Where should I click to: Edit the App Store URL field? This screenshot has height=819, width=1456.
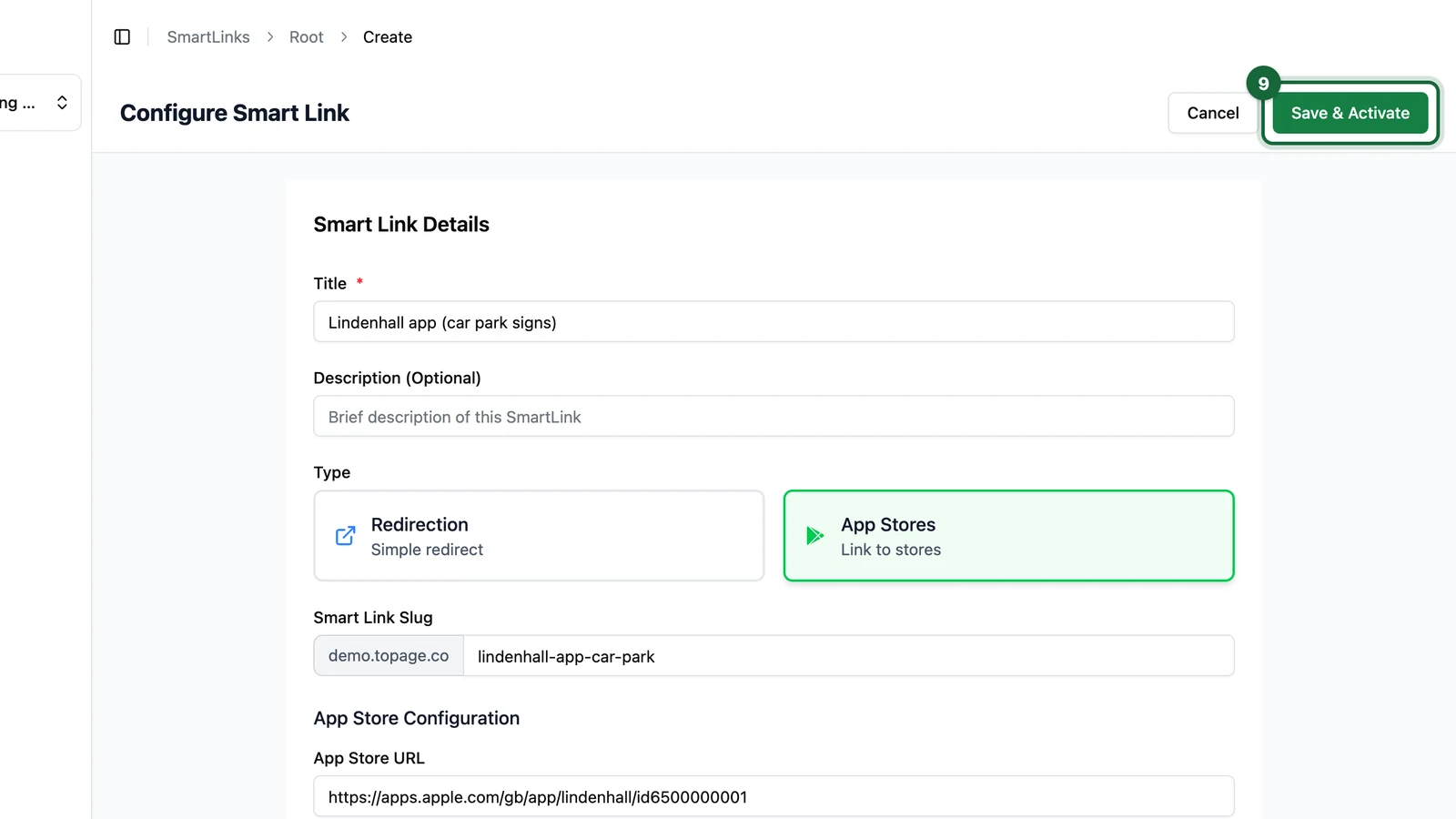click(x=773, y=797)
